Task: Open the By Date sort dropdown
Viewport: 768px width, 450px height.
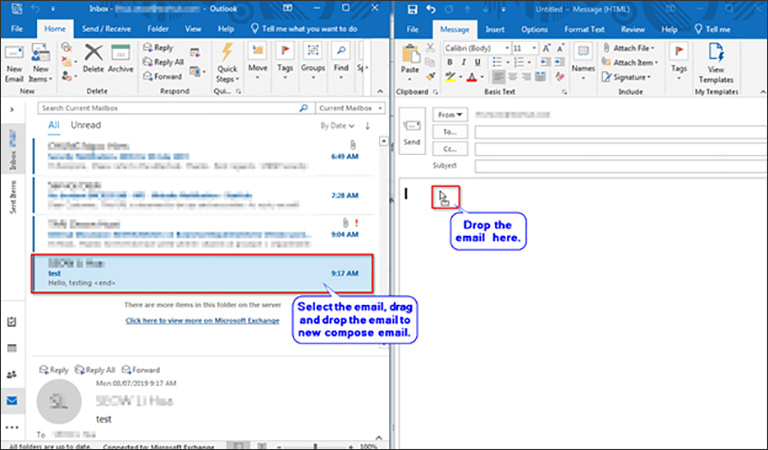Action: point(337,126)
